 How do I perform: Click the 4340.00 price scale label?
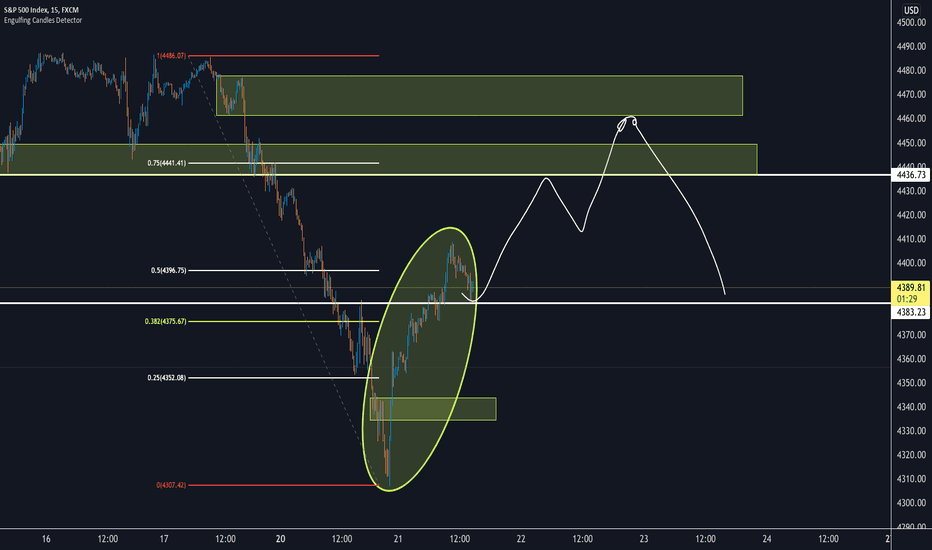pyautogui.click(x=911, y=407)
